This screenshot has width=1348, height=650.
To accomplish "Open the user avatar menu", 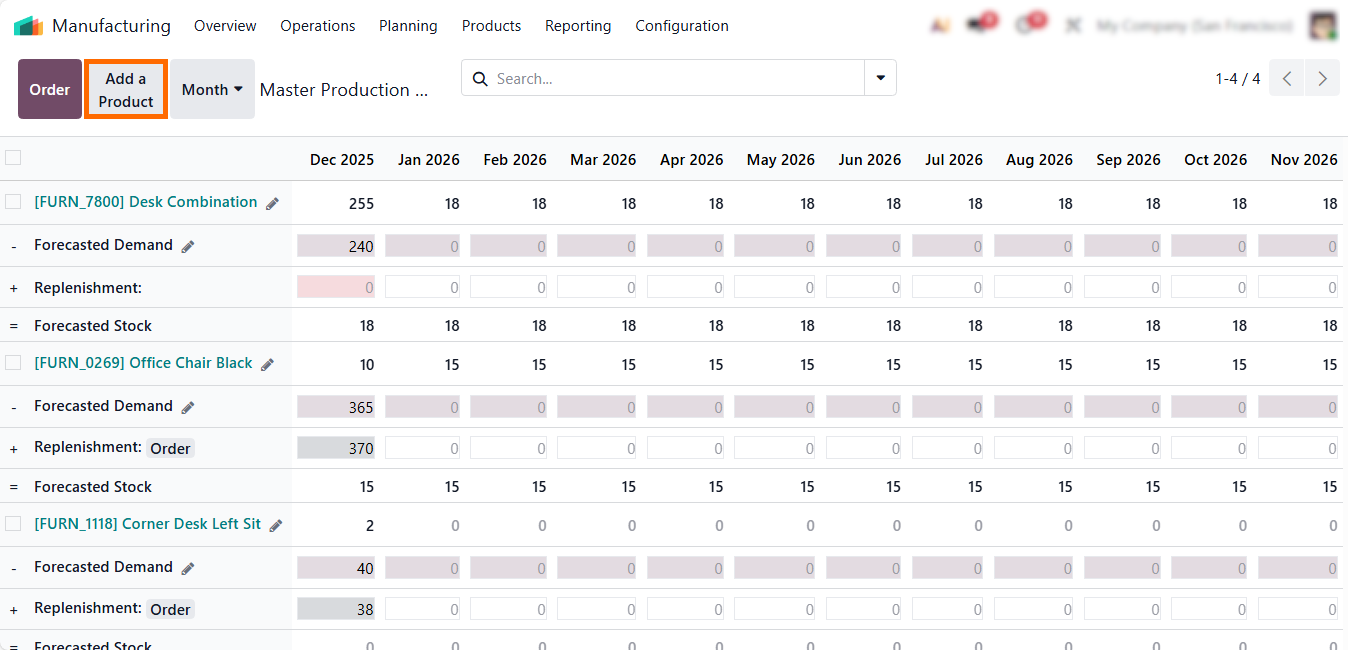I will click(1322, 26).
